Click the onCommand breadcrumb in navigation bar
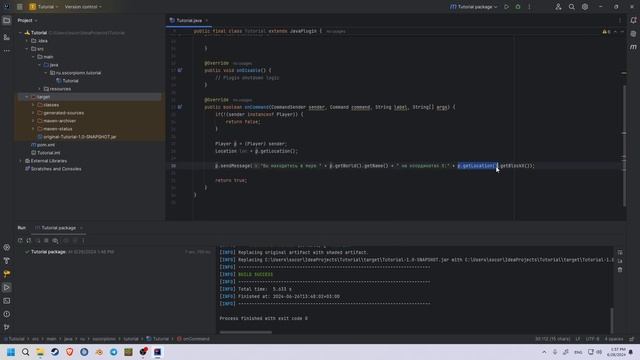 [193, 339]
